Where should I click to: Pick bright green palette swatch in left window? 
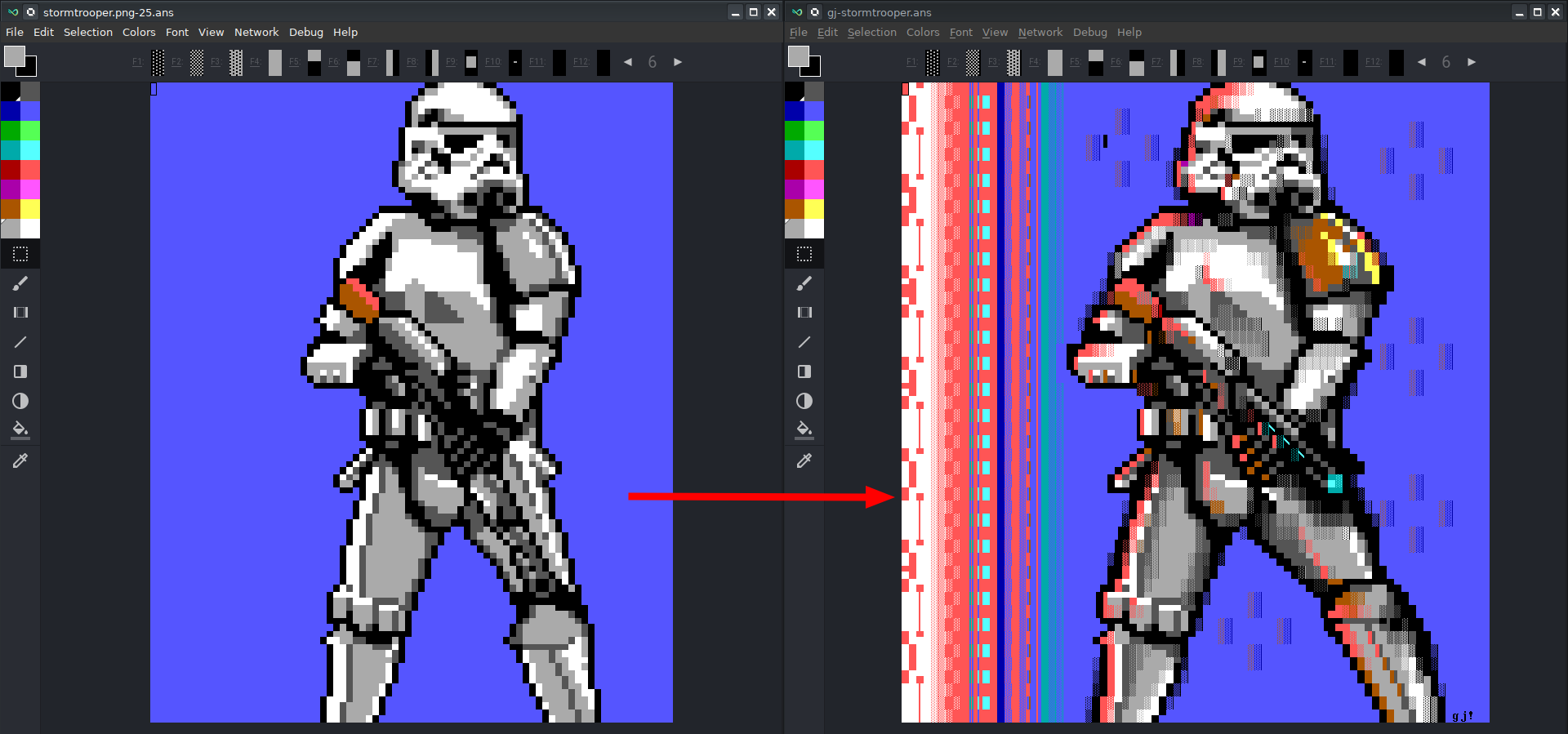(x=30, y=131)
